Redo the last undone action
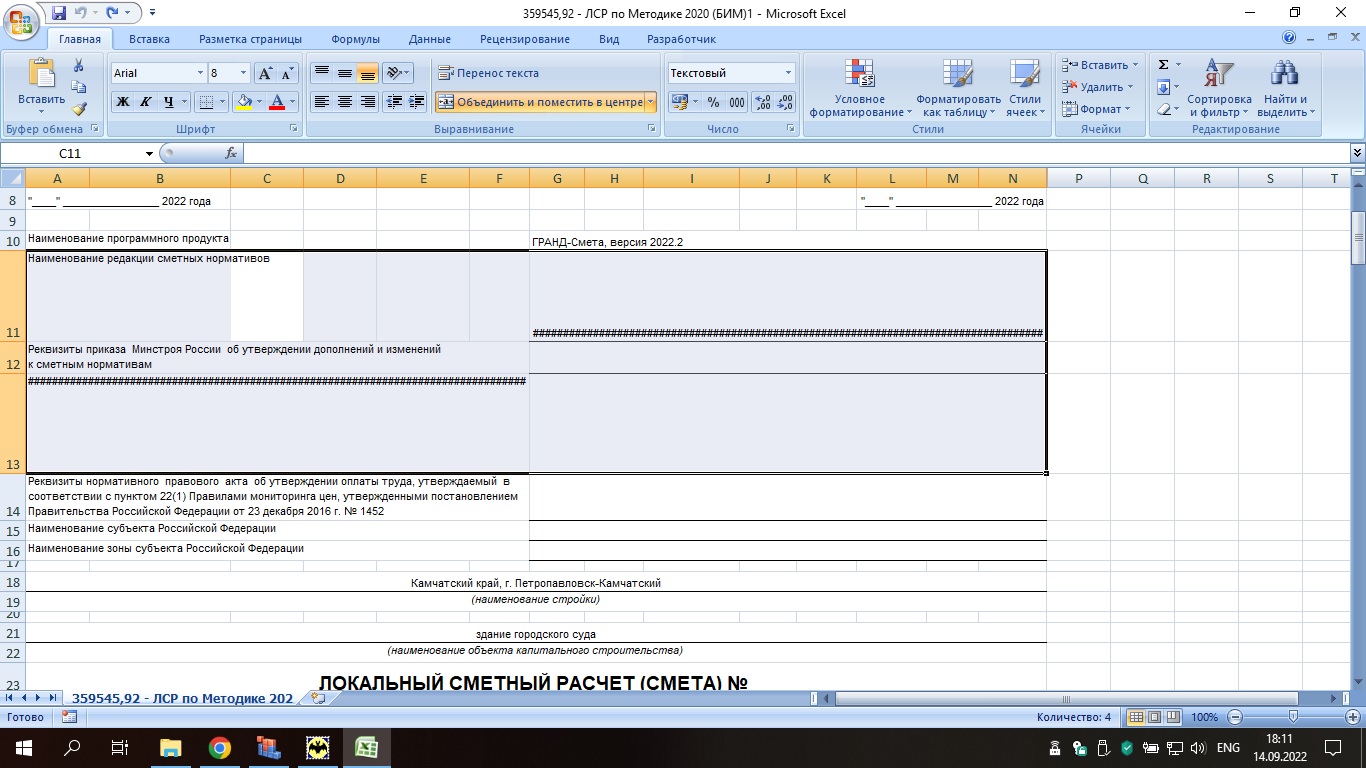This screenshot has height=768, width=1366. (112, 13)
